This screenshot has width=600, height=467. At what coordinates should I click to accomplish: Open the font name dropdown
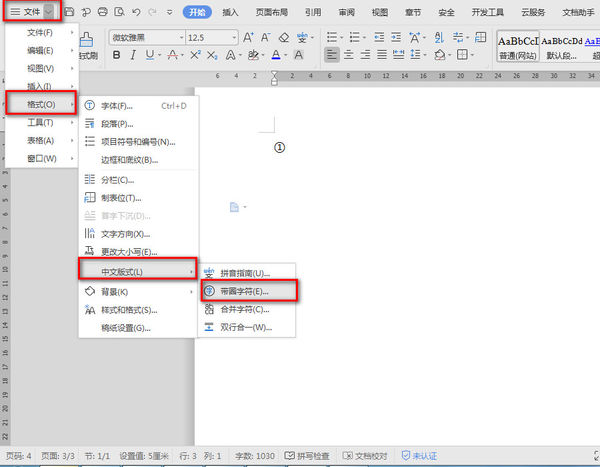click(x=182, y=38)
